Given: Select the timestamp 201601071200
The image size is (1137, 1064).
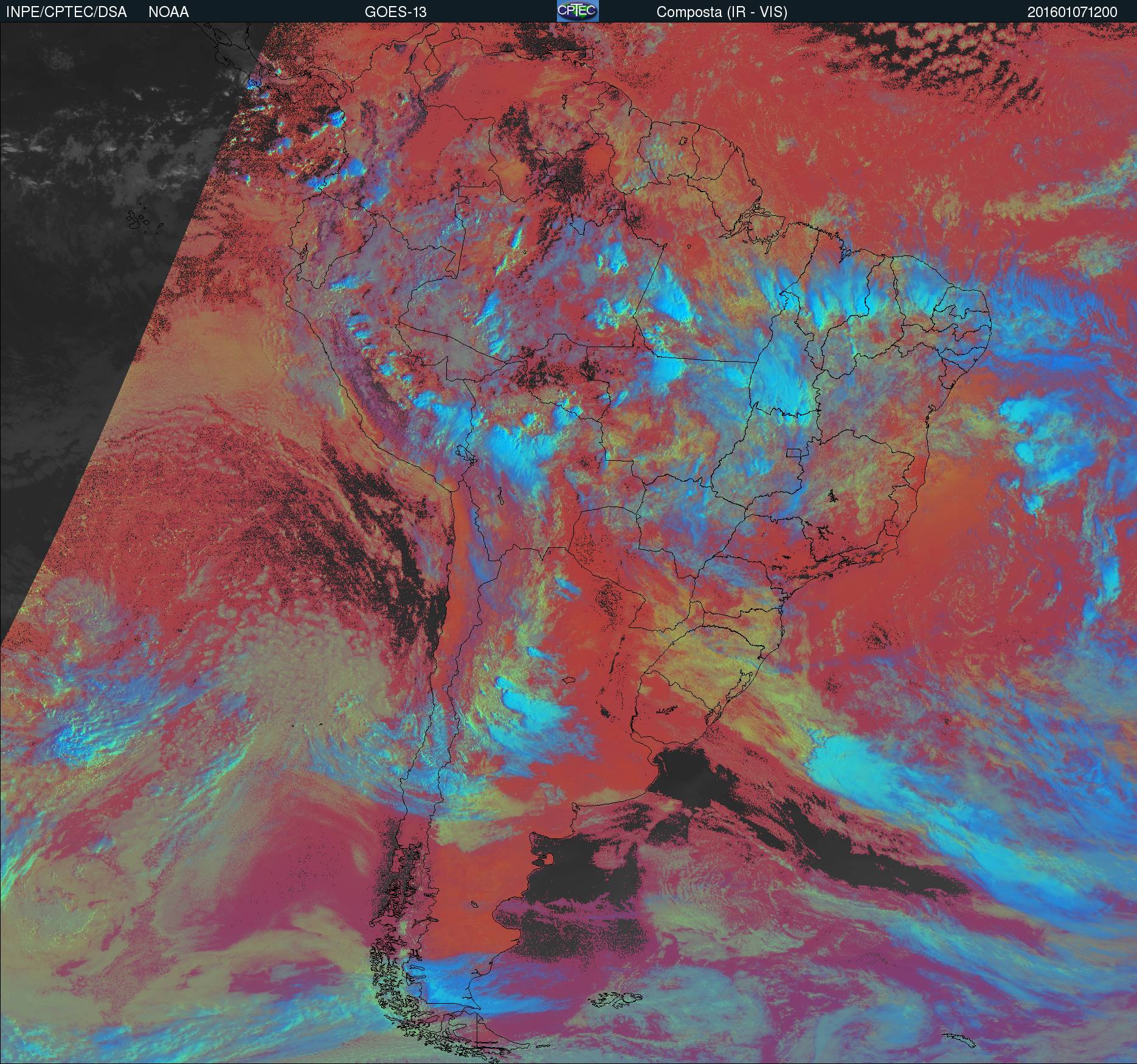Looking at the screenshot, I should (1073, 12).
